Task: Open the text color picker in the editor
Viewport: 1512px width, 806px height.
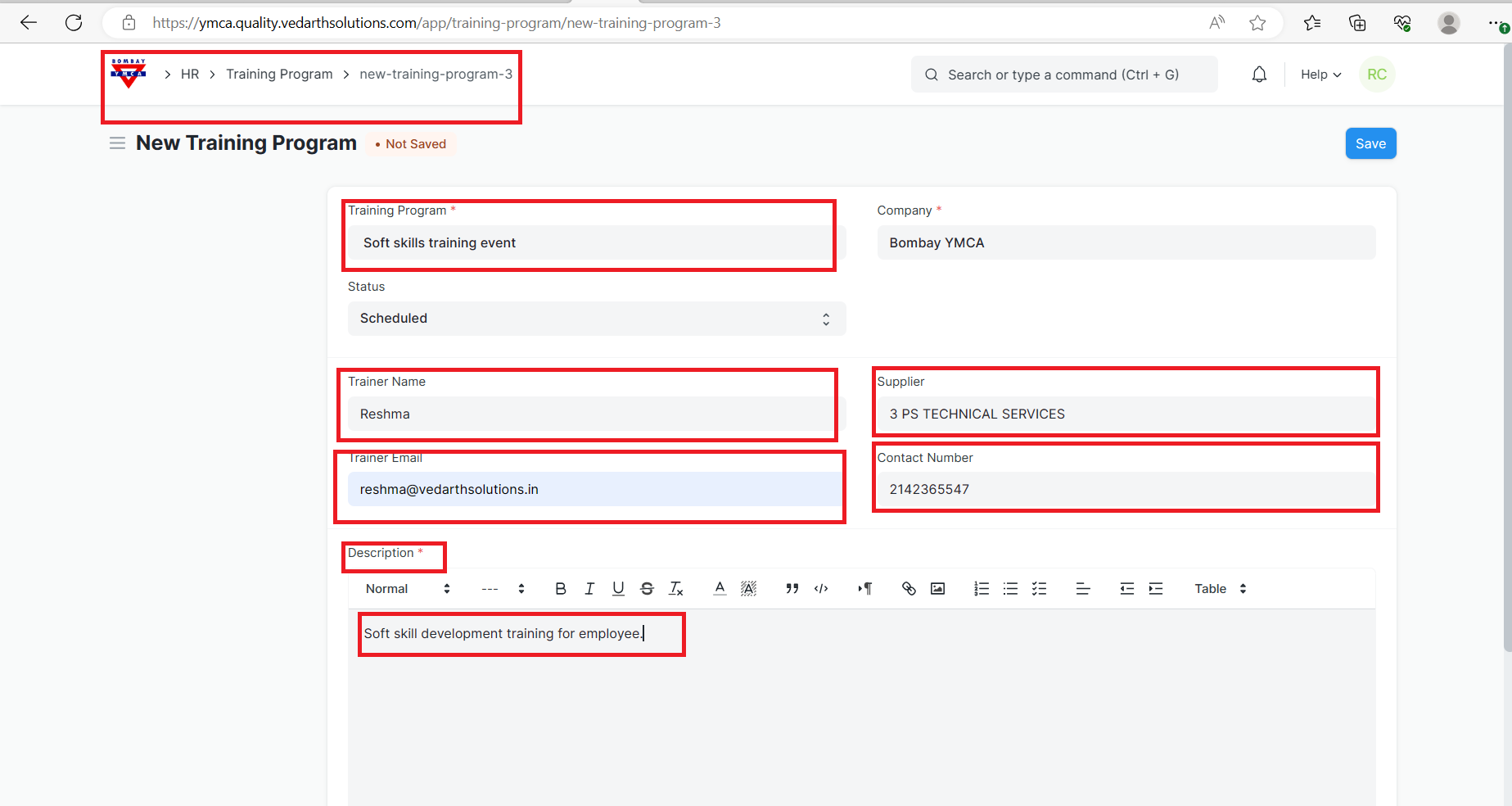Action: [720, 589]
